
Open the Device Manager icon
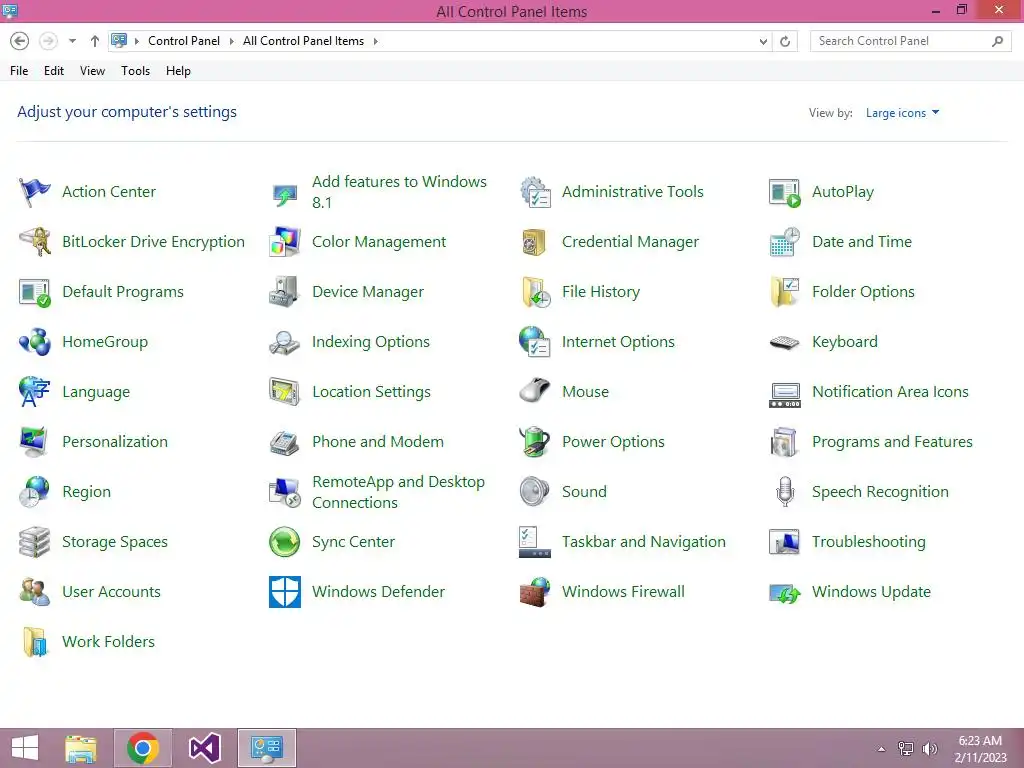click(285, 292)
